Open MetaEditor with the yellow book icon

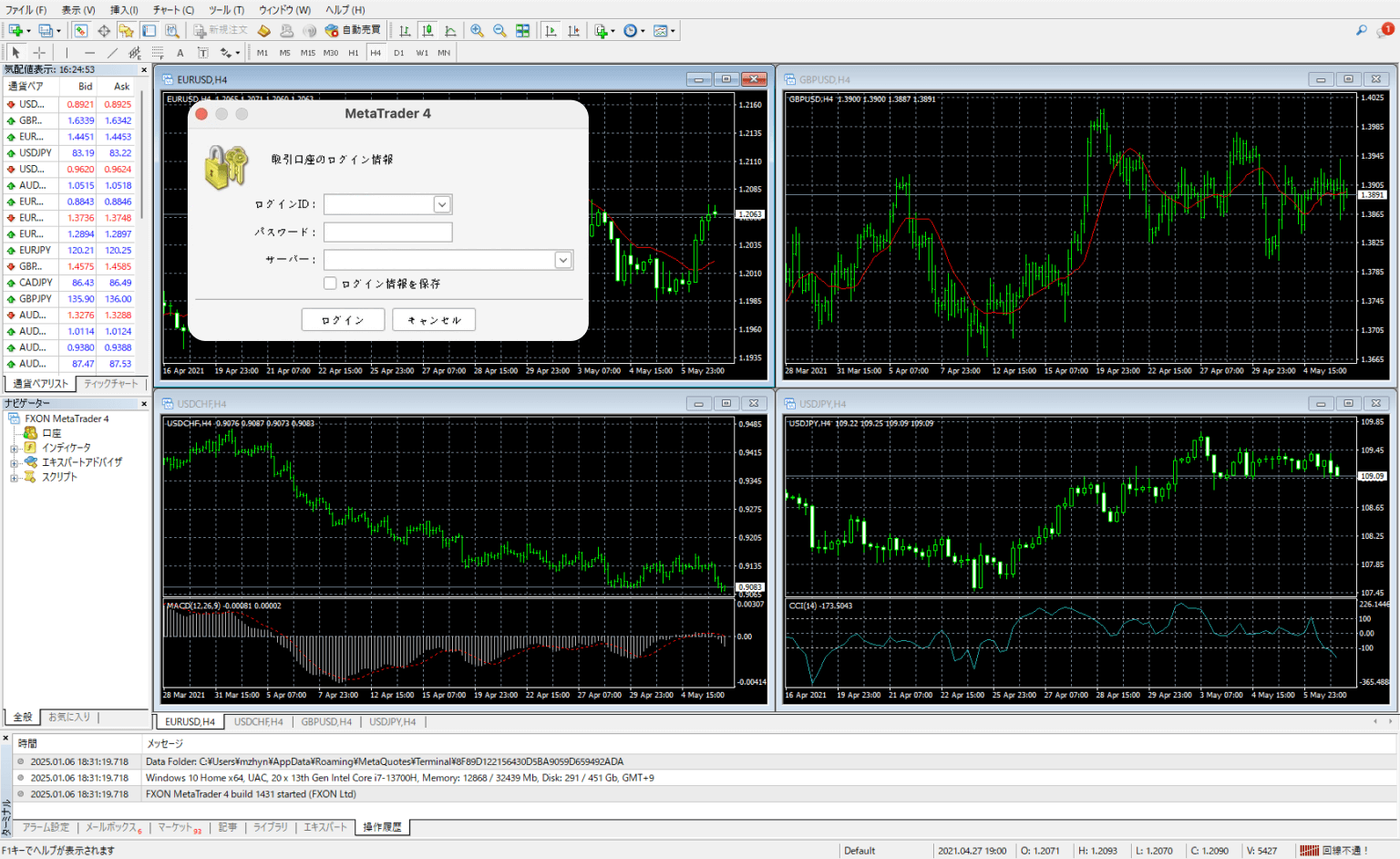(x=263, y=30)
